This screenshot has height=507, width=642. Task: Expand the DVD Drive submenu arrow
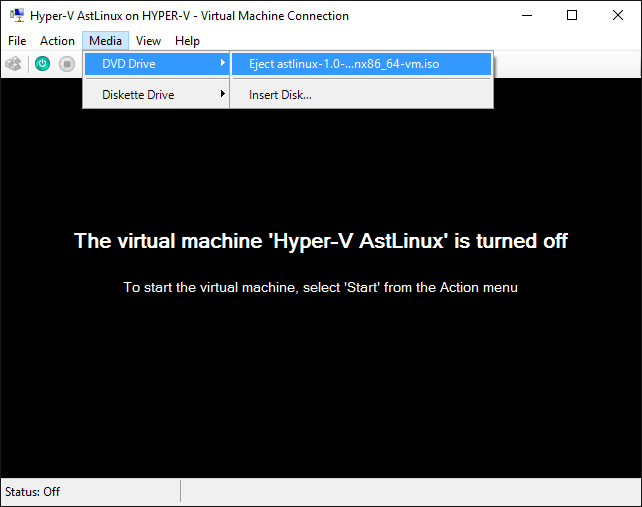222,63
